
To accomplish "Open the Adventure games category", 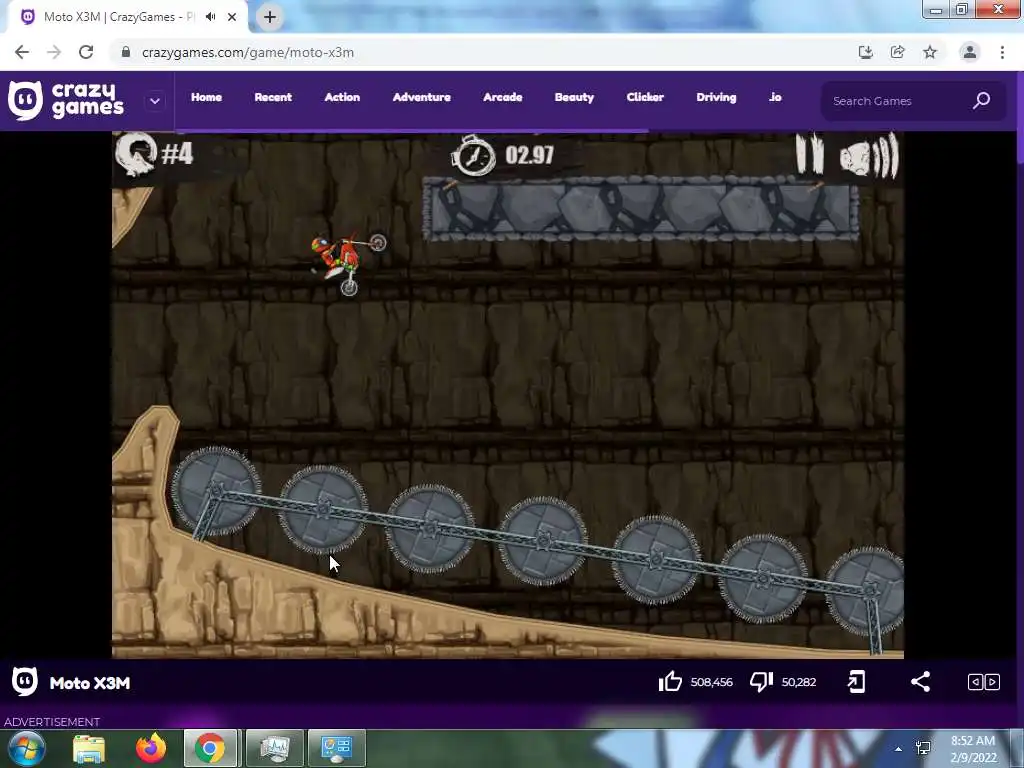I will 422,97.
